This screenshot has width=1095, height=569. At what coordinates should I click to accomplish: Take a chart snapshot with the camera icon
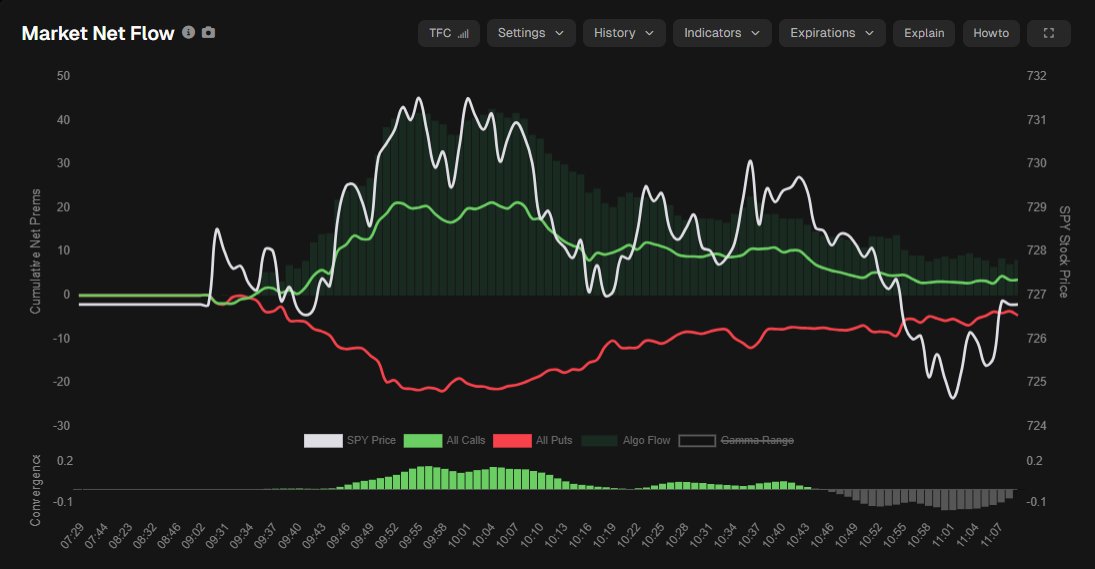(x=208, y=32)
